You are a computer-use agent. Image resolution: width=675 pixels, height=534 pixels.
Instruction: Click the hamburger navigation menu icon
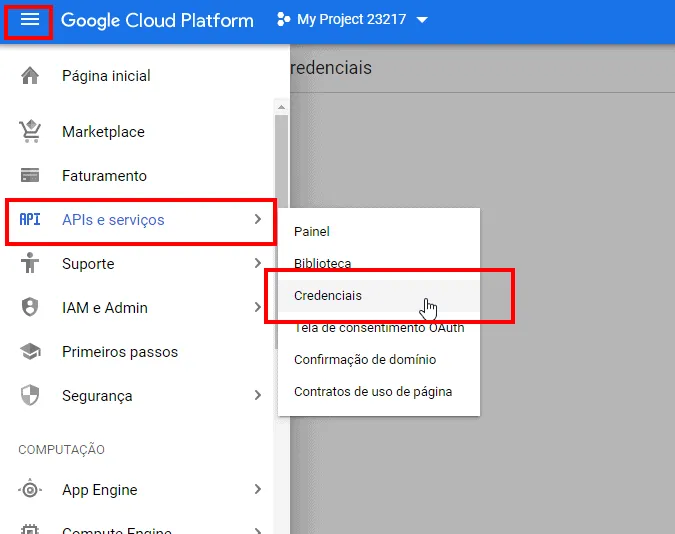tap(29, 21)
